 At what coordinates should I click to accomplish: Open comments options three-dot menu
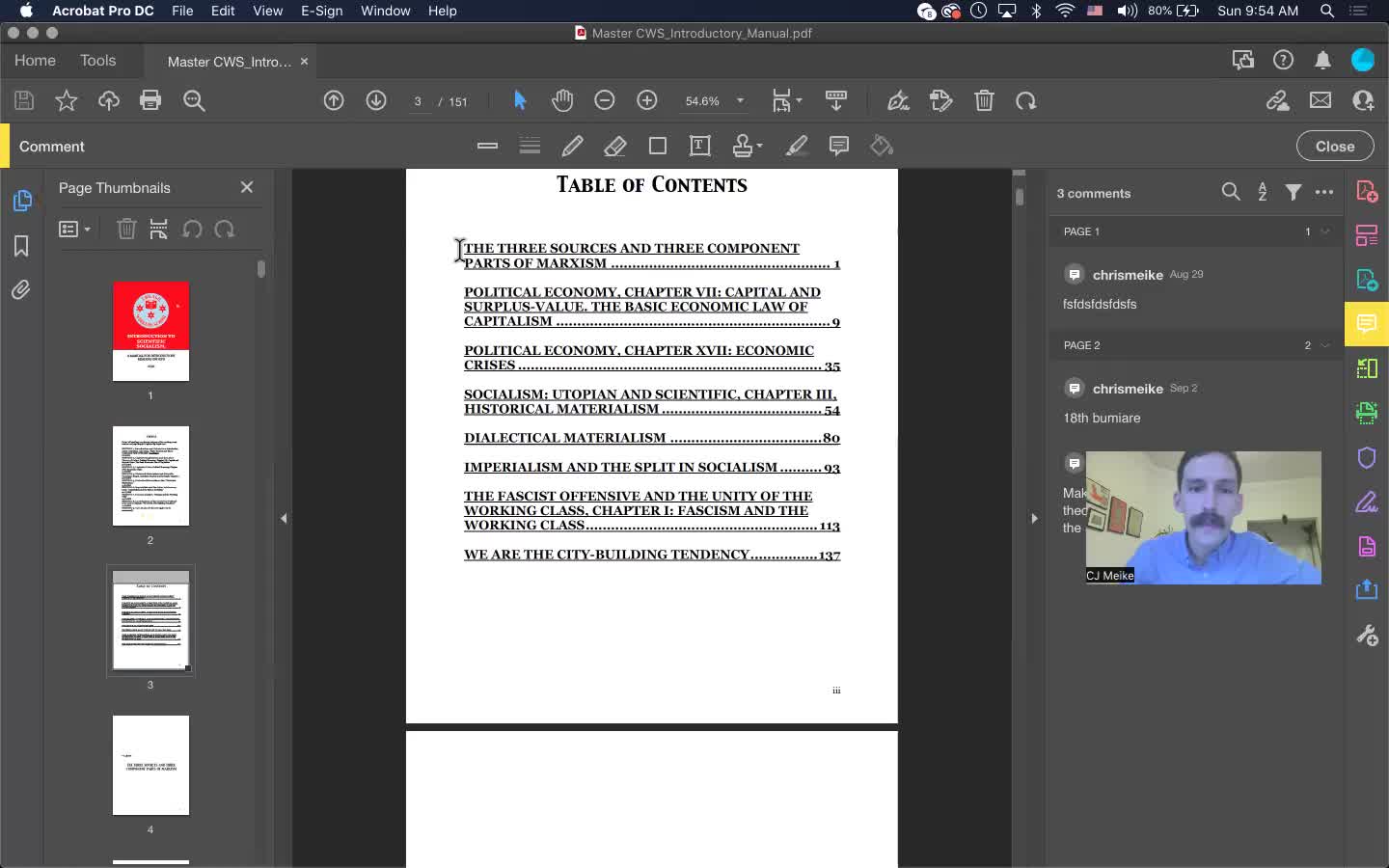pos(1324,192)
